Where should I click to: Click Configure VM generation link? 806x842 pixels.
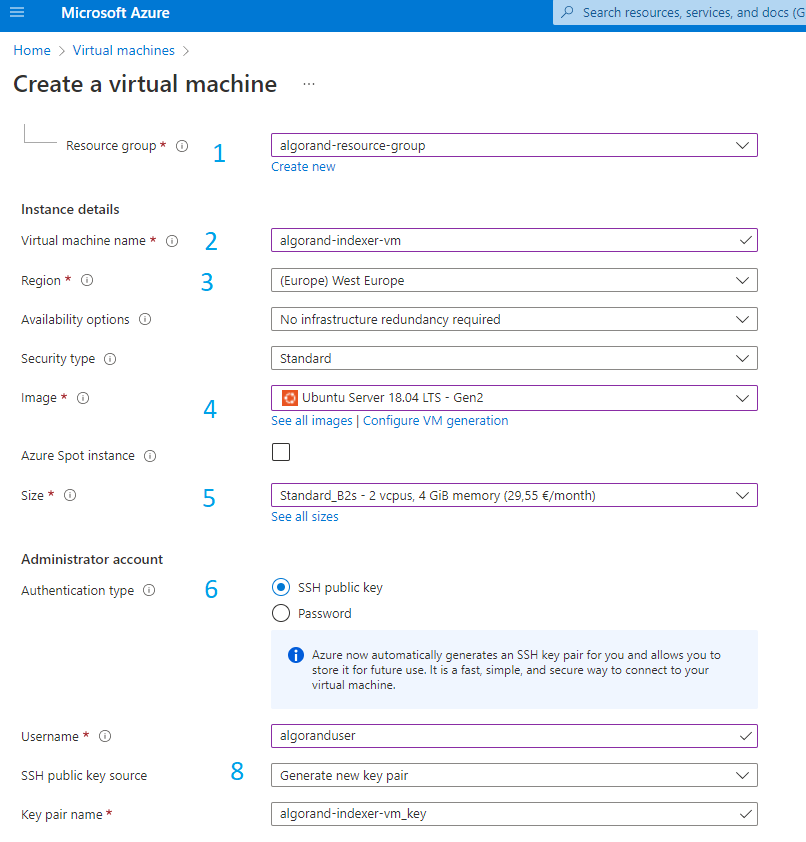point(435,421)
